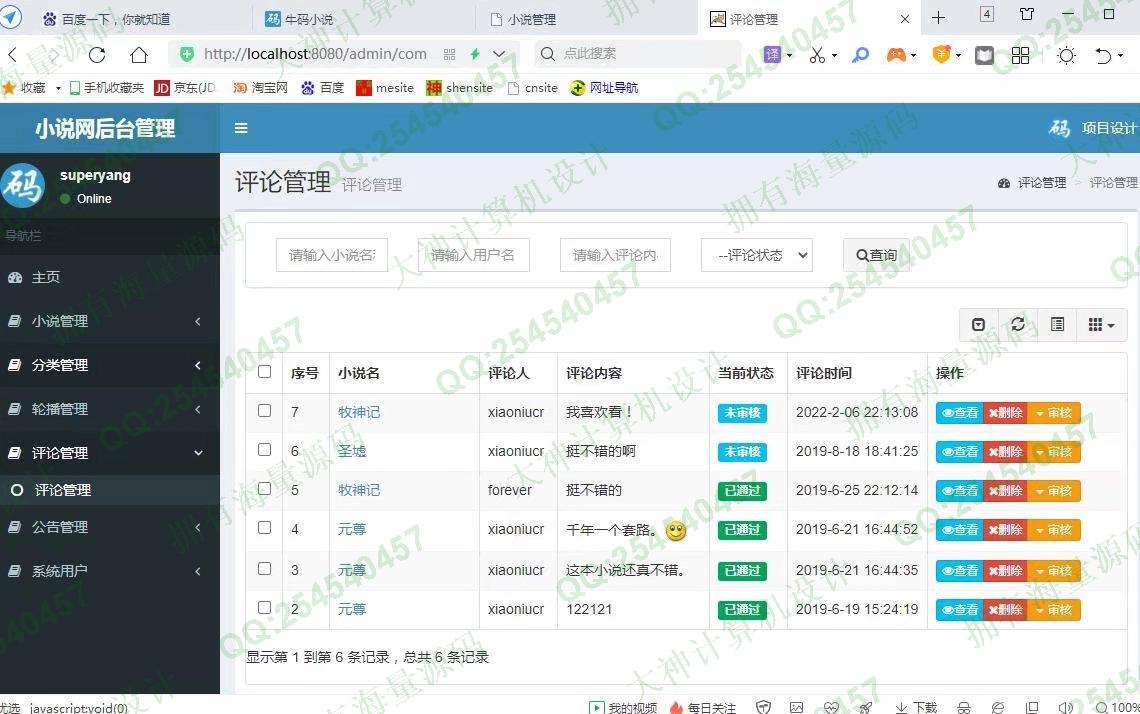Click the browser back arrow
The image size is (1140, 714).
coord(12,55)
